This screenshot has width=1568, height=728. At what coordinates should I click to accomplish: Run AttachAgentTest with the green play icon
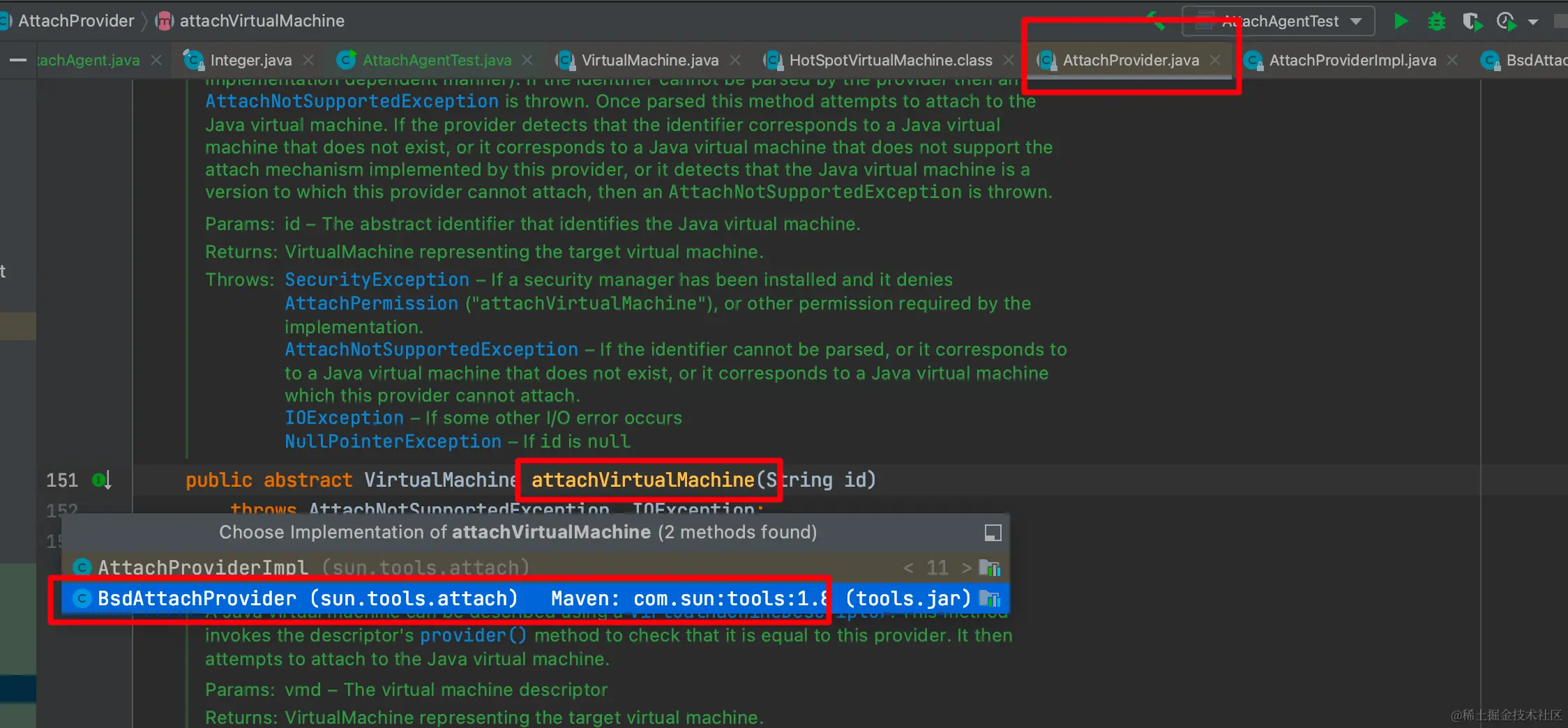[x=1401, y=22]
